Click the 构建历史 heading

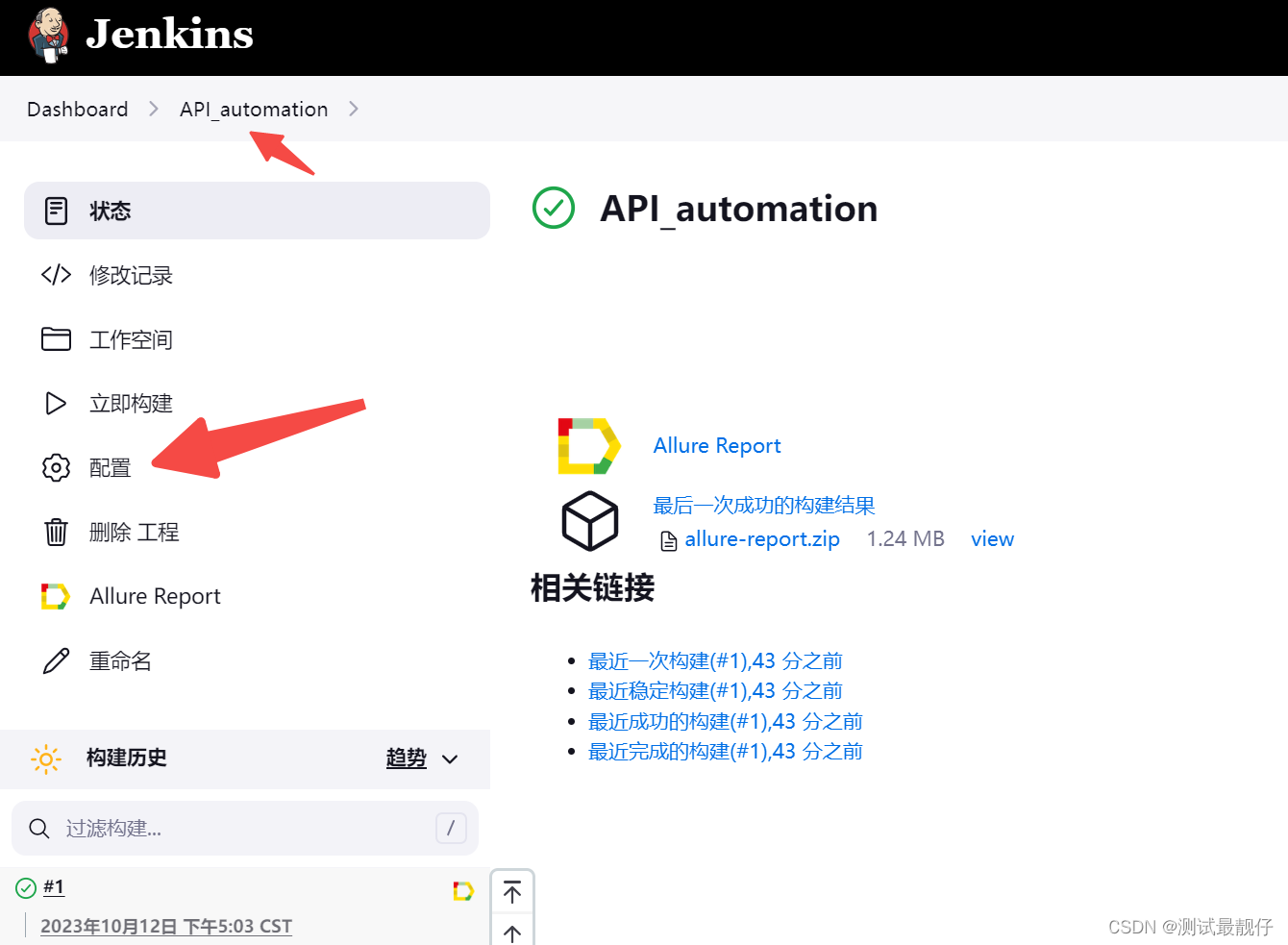point(126,758)
